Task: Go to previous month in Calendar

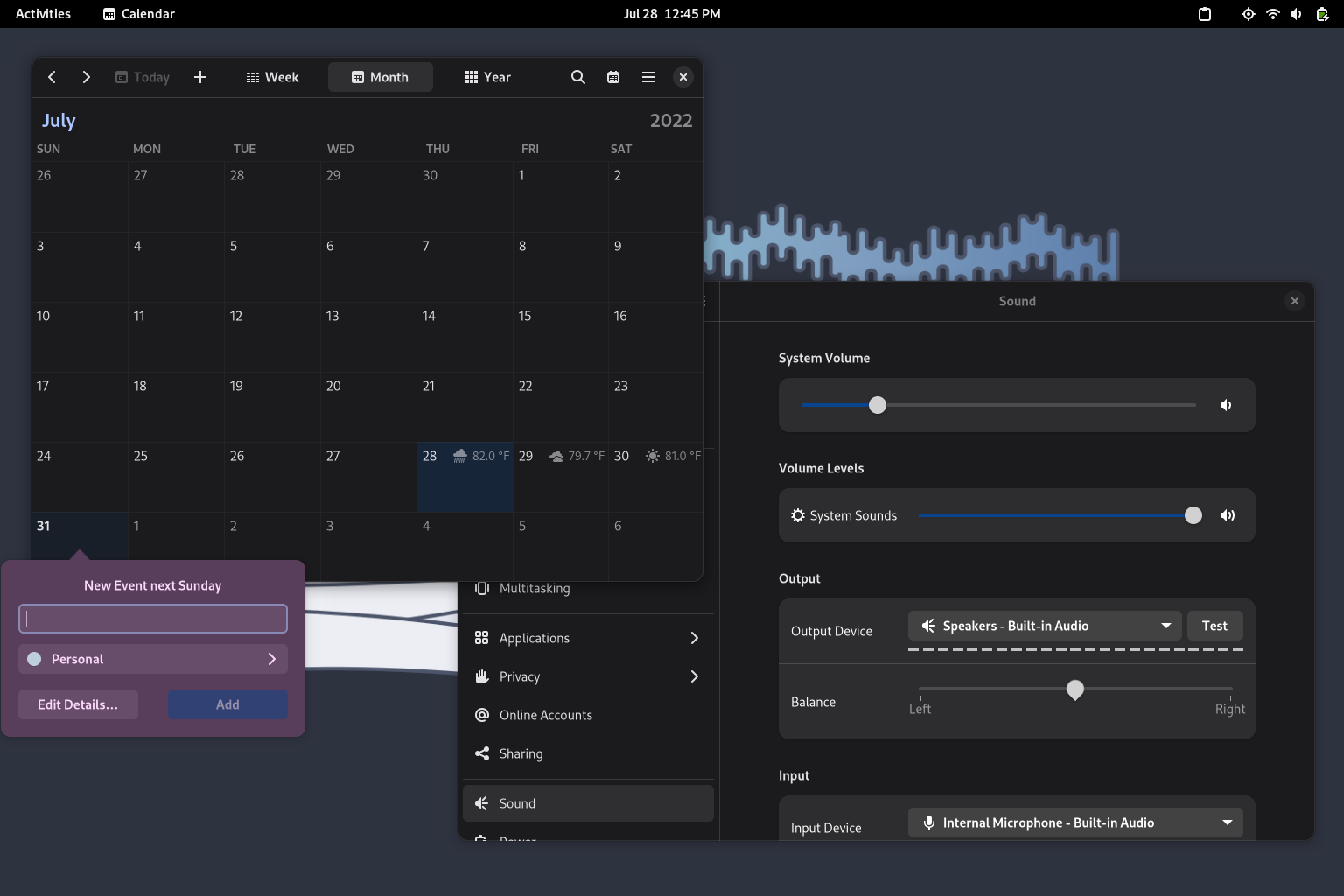Action: 52,77
